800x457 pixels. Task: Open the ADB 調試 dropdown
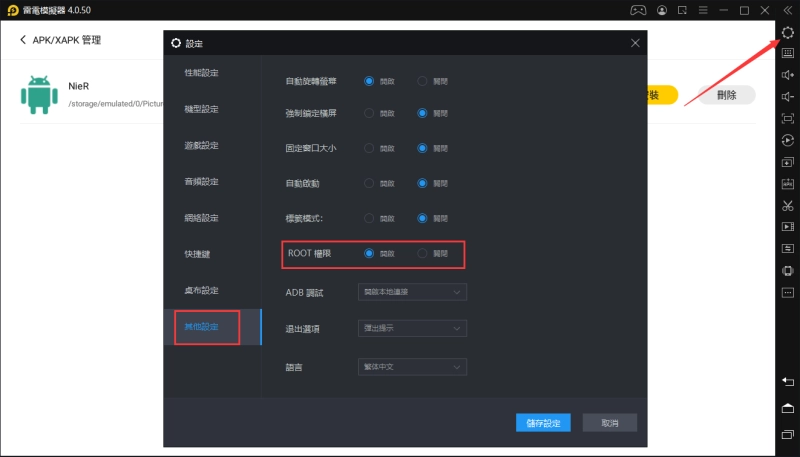[412, 292]
